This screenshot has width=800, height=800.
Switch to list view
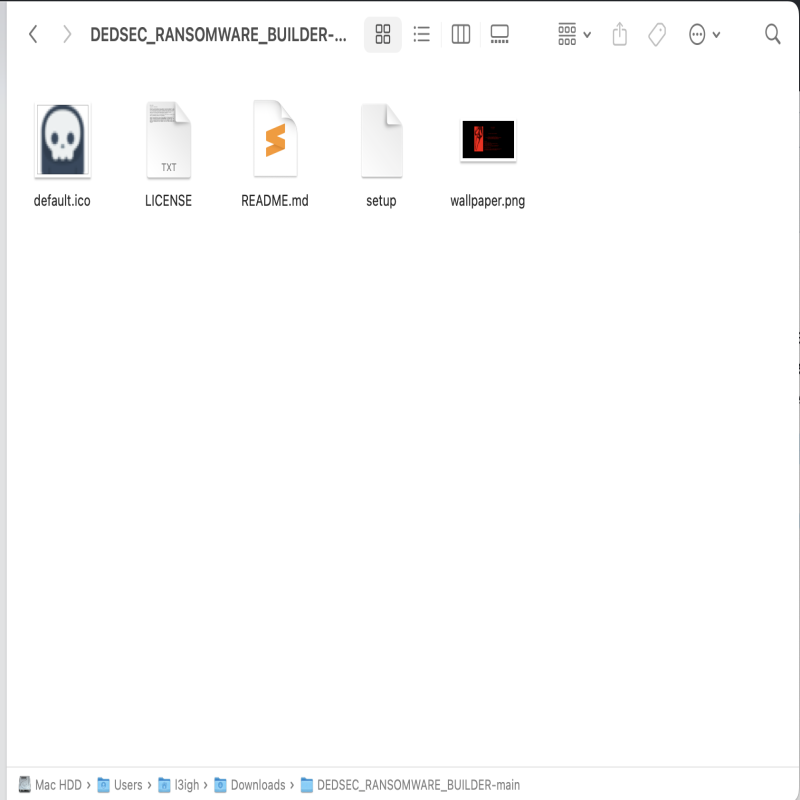coord(421,34)
